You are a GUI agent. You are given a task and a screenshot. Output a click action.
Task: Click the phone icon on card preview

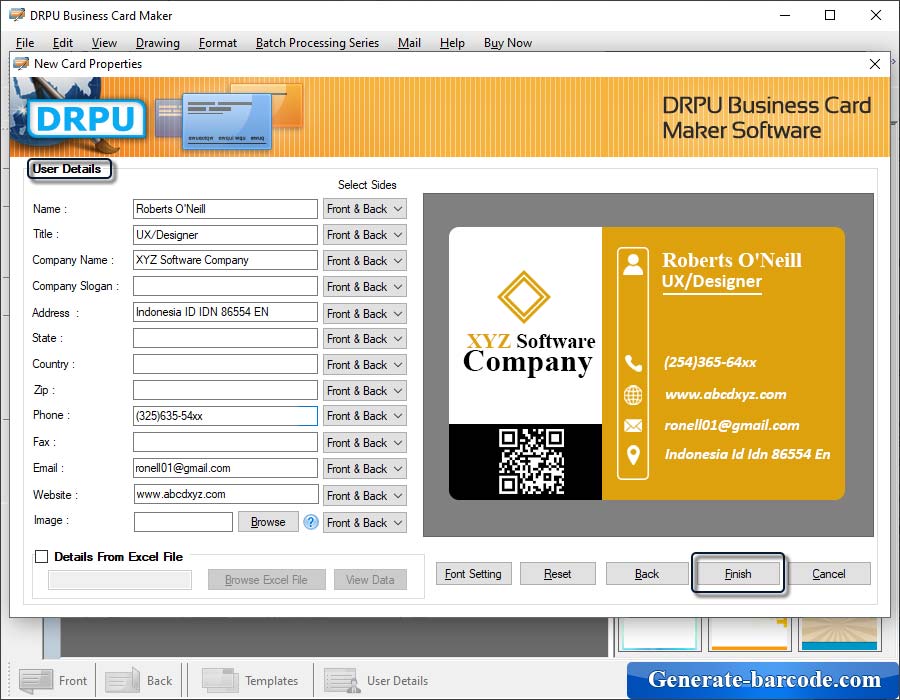[633, 363]
